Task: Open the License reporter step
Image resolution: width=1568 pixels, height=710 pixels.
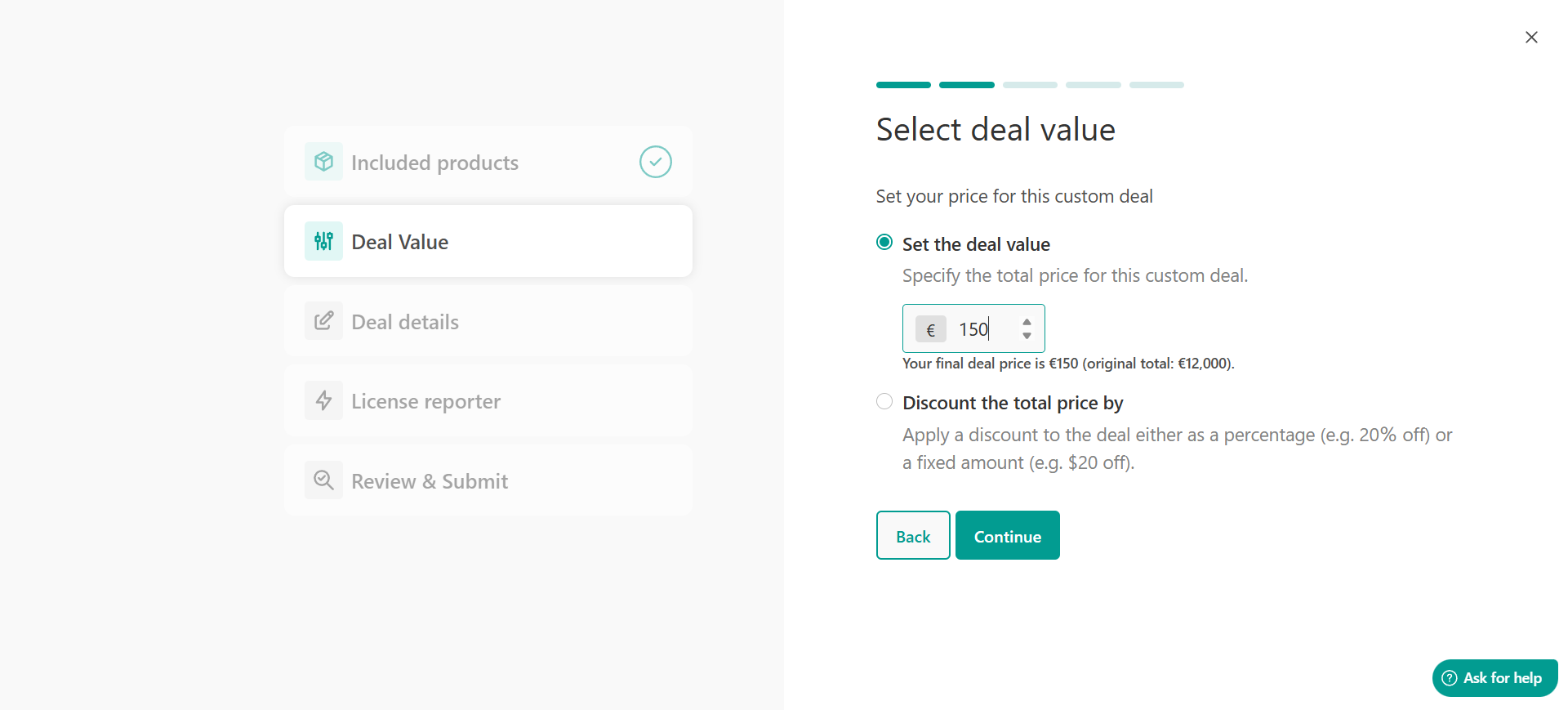Action: [488, 400]
